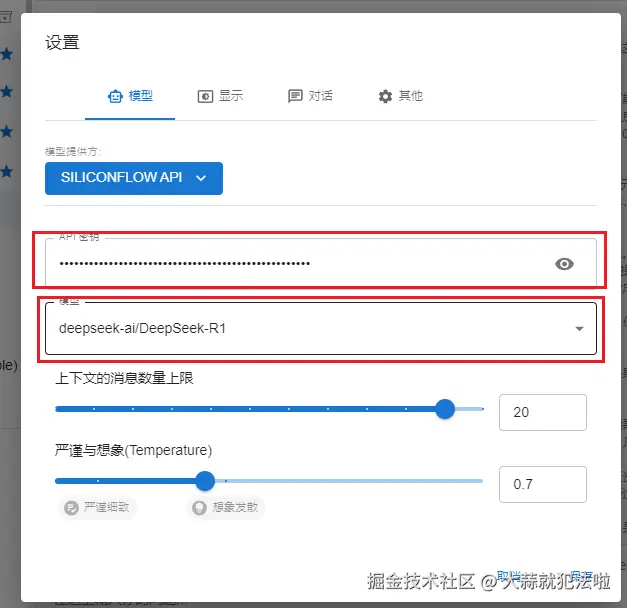
Task: Click the robot icon on 模型 tab
Action: coord(115,96)
